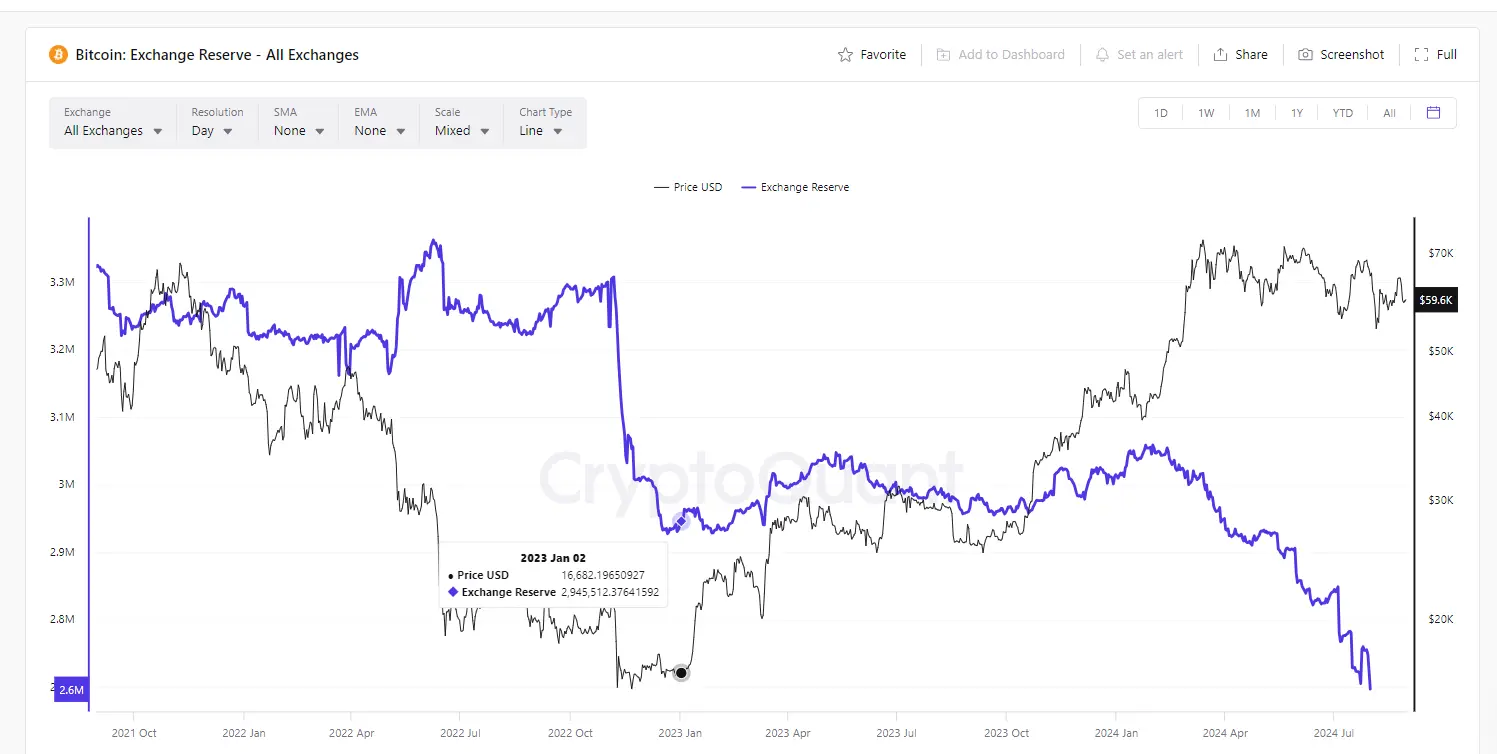Take a chart Screenshot via camera icon
Screen dimensions: 1497x754
coord(1306,54)
